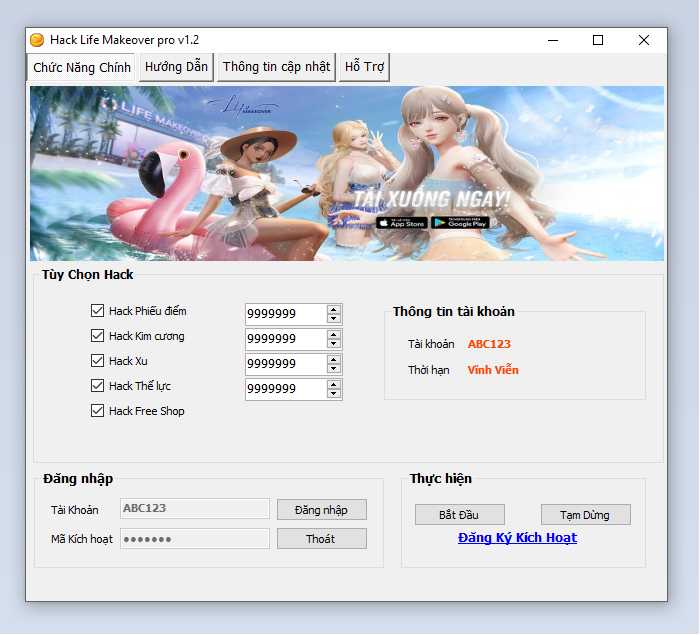Click the Đăng nhập button
The image size is (700, 635).
tap(321, 510)
